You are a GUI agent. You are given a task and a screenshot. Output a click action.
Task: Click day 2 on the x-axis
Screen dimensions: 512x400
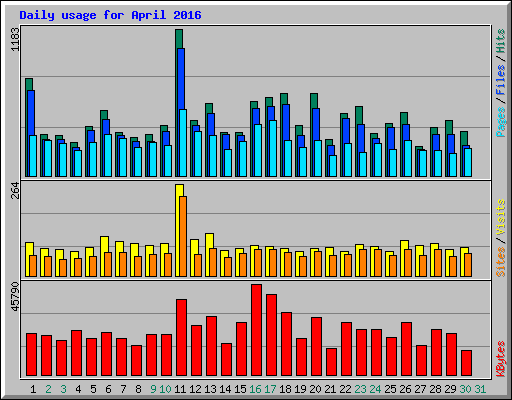pos(48,389)
